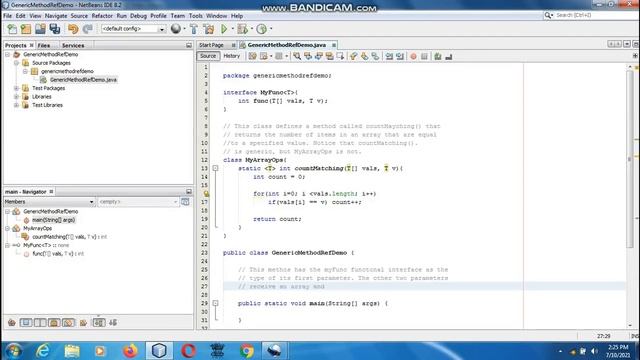Toggle Rectangular Selection in editor toolbar
Screen dimensions: 640x360
(x=340, y=56)
